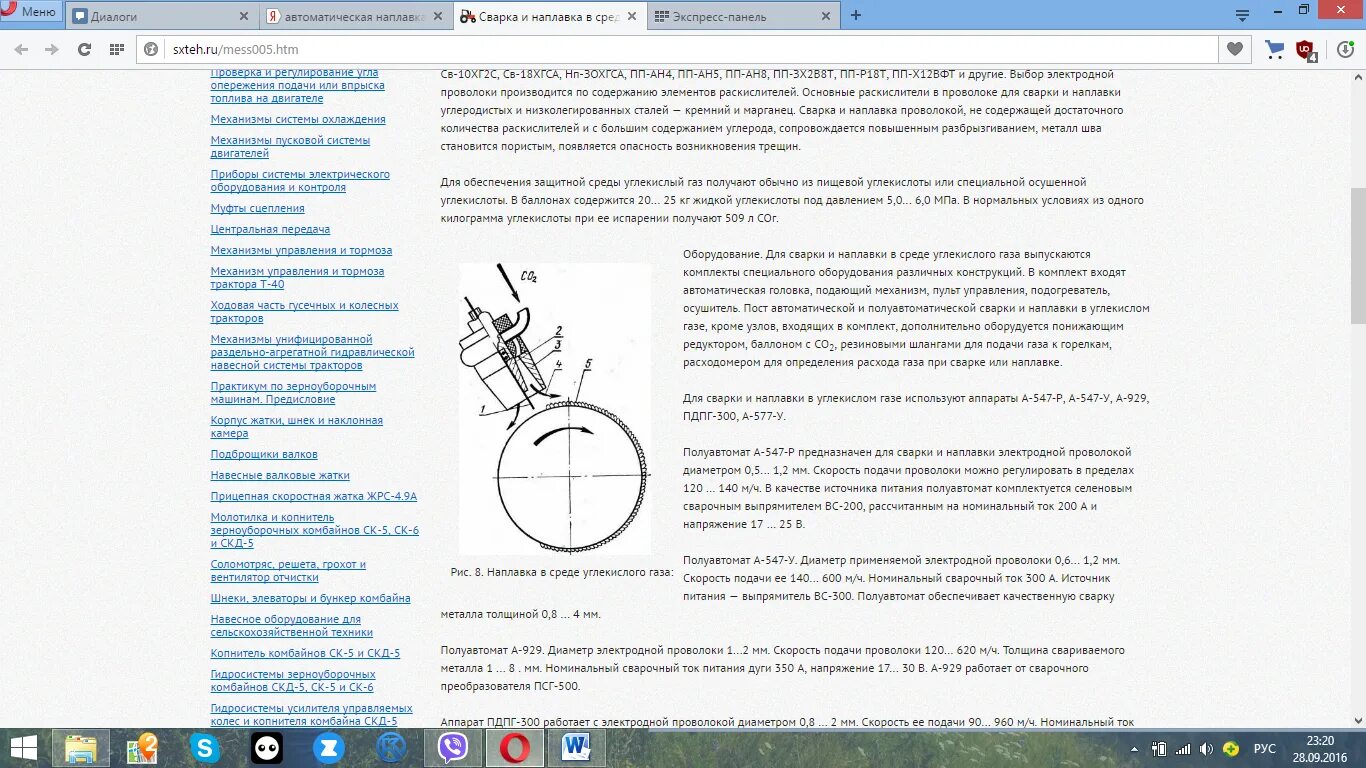
Task: Switch to the Диалоги tab
Action: click(160, 16)
